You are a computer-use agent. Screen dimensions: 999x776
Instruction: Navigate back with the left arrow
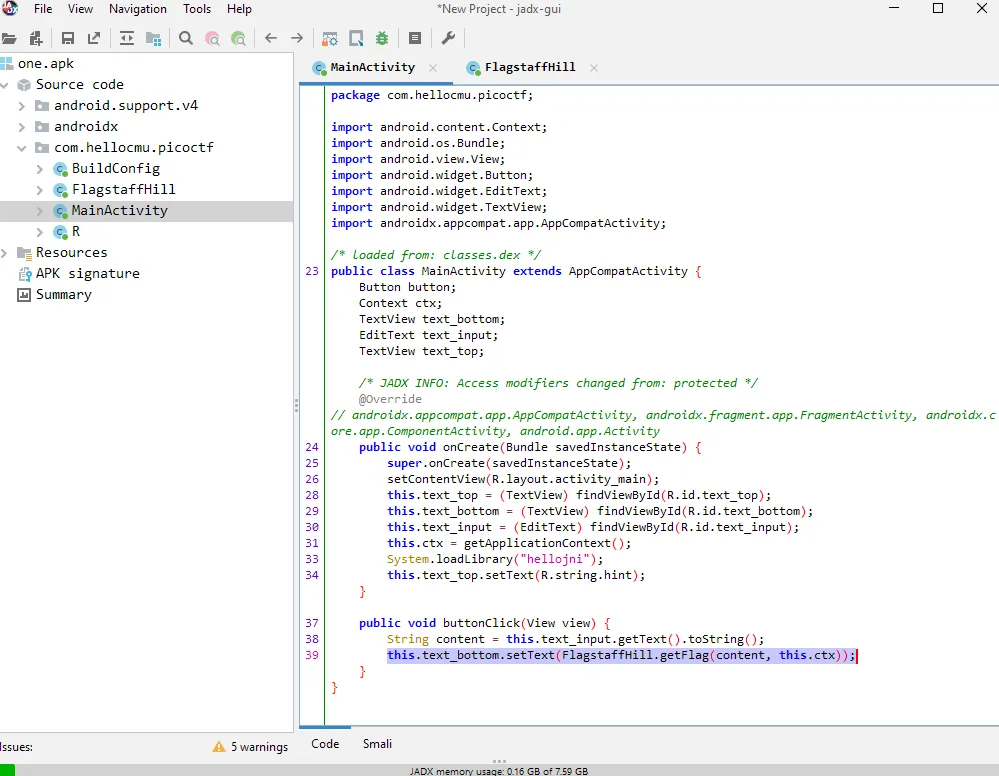(271, 38)
